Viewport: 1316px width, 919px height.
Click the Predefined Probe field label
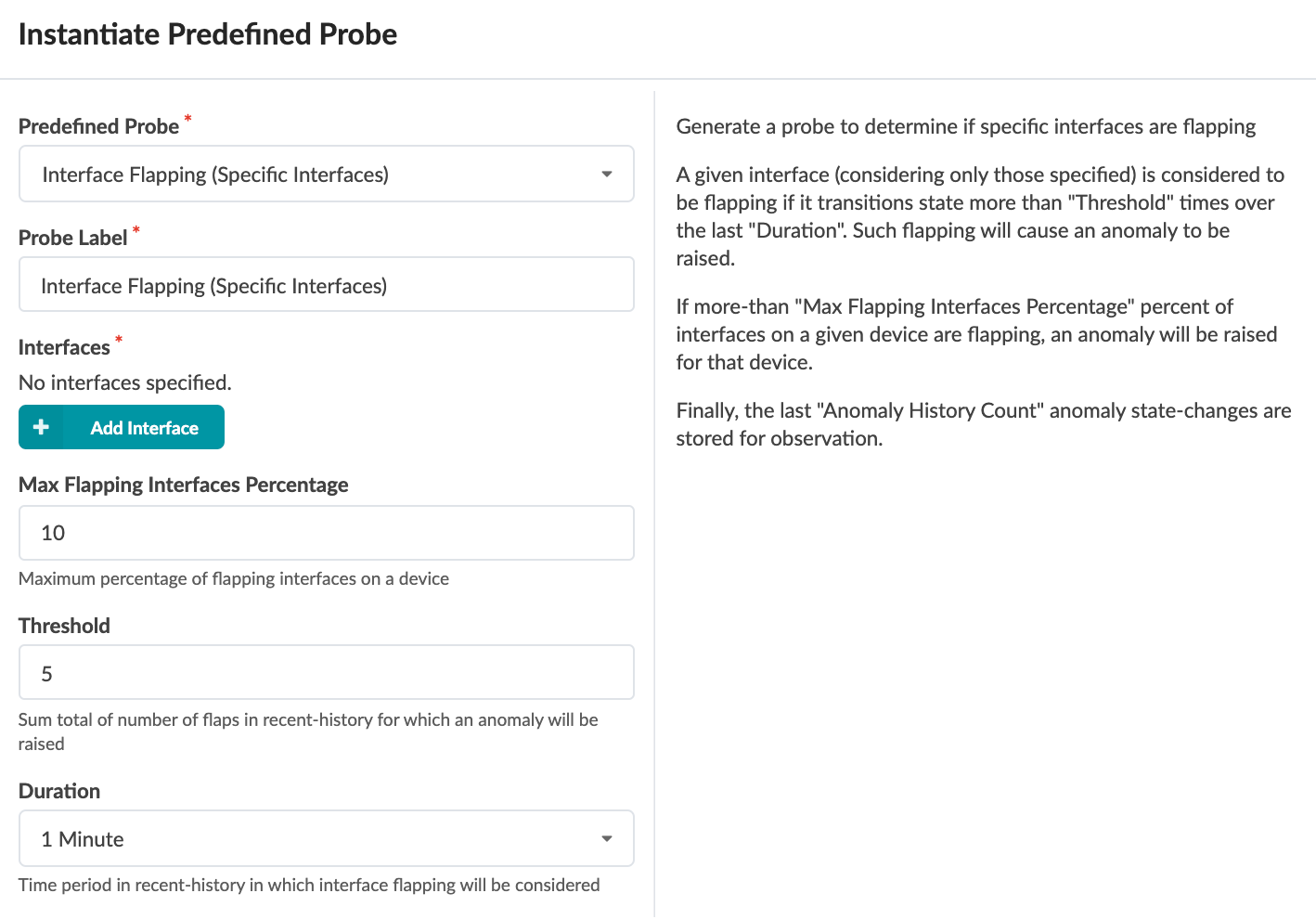click(98, 126)
